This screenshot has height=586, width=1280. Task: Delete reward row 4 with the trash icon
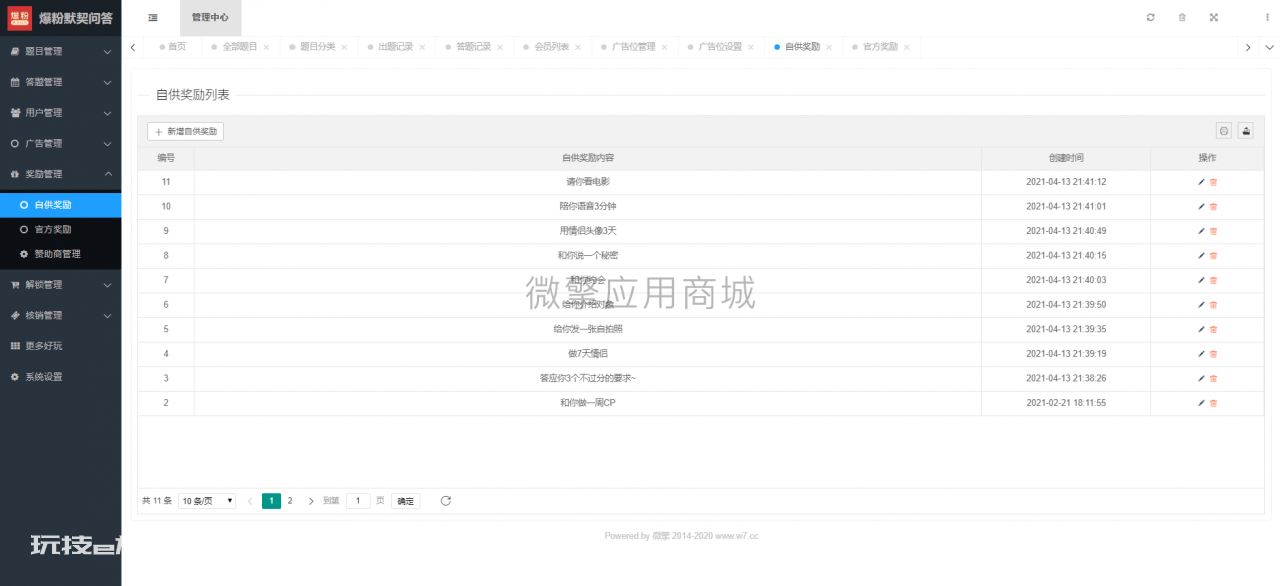[1214, 354]
